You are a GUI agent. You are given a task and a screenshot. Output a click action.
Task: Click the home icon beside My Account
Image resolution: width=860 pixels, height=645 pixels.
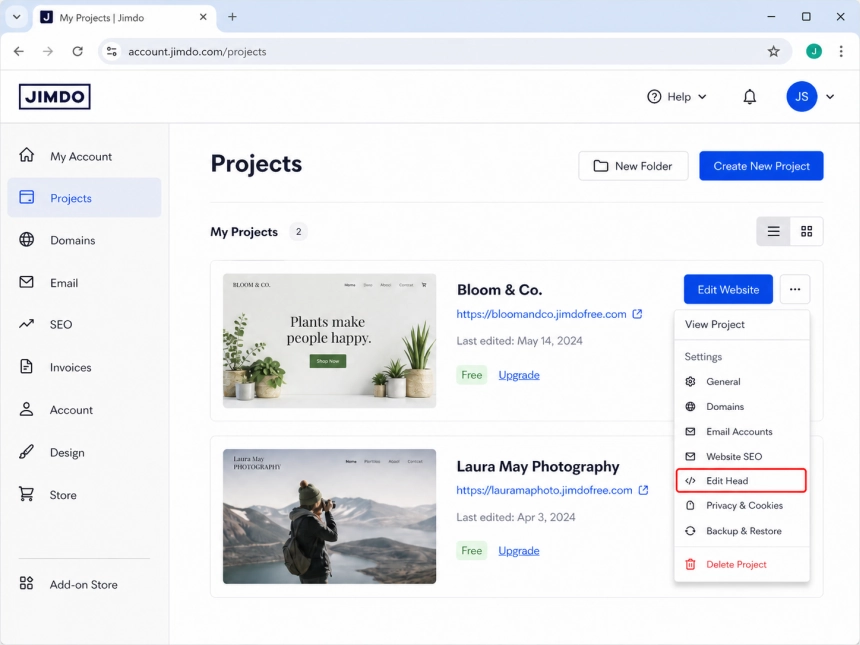pyautogui.click(x=26, y=155)
